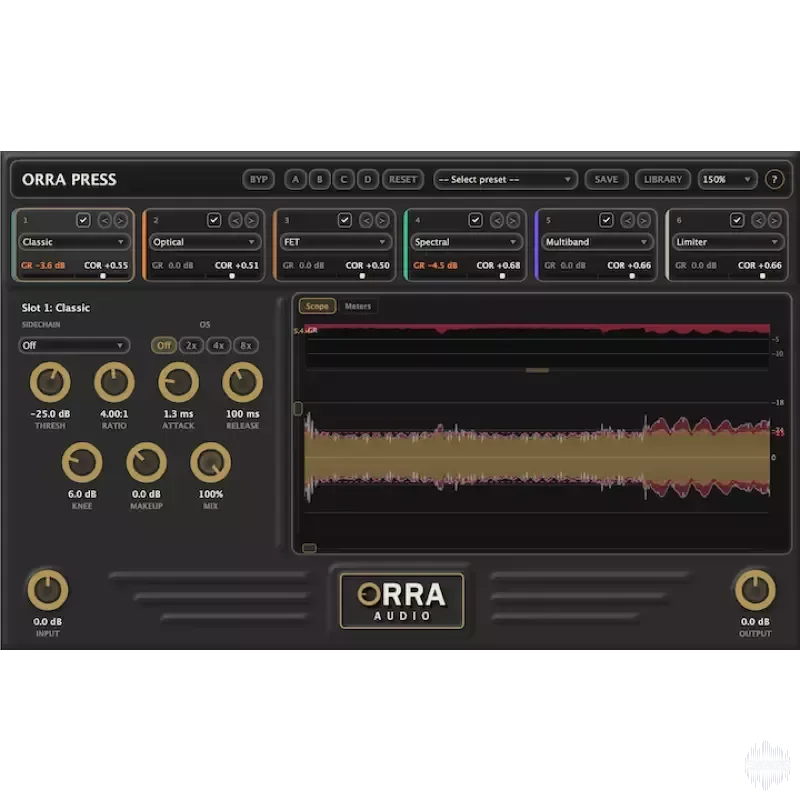
Task: Disable slot 2 Optical checkbox
Action: click(214, 220)
